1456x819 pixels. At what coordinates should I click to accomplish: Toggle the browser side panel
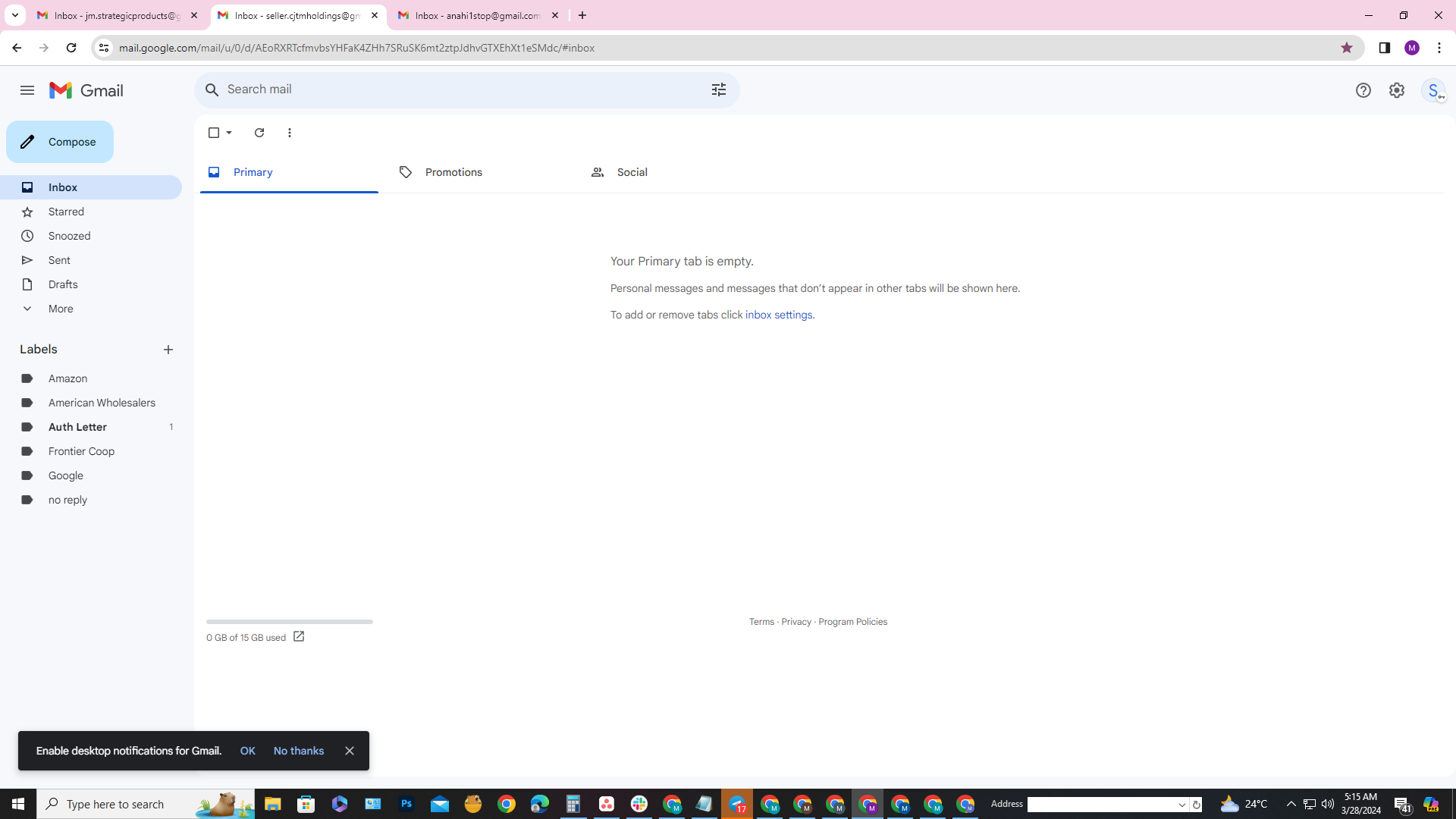1385,48
